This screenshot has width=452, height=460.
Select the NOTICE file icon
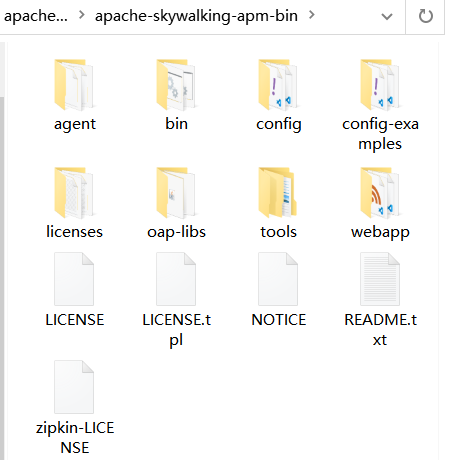tap(278, 279)
